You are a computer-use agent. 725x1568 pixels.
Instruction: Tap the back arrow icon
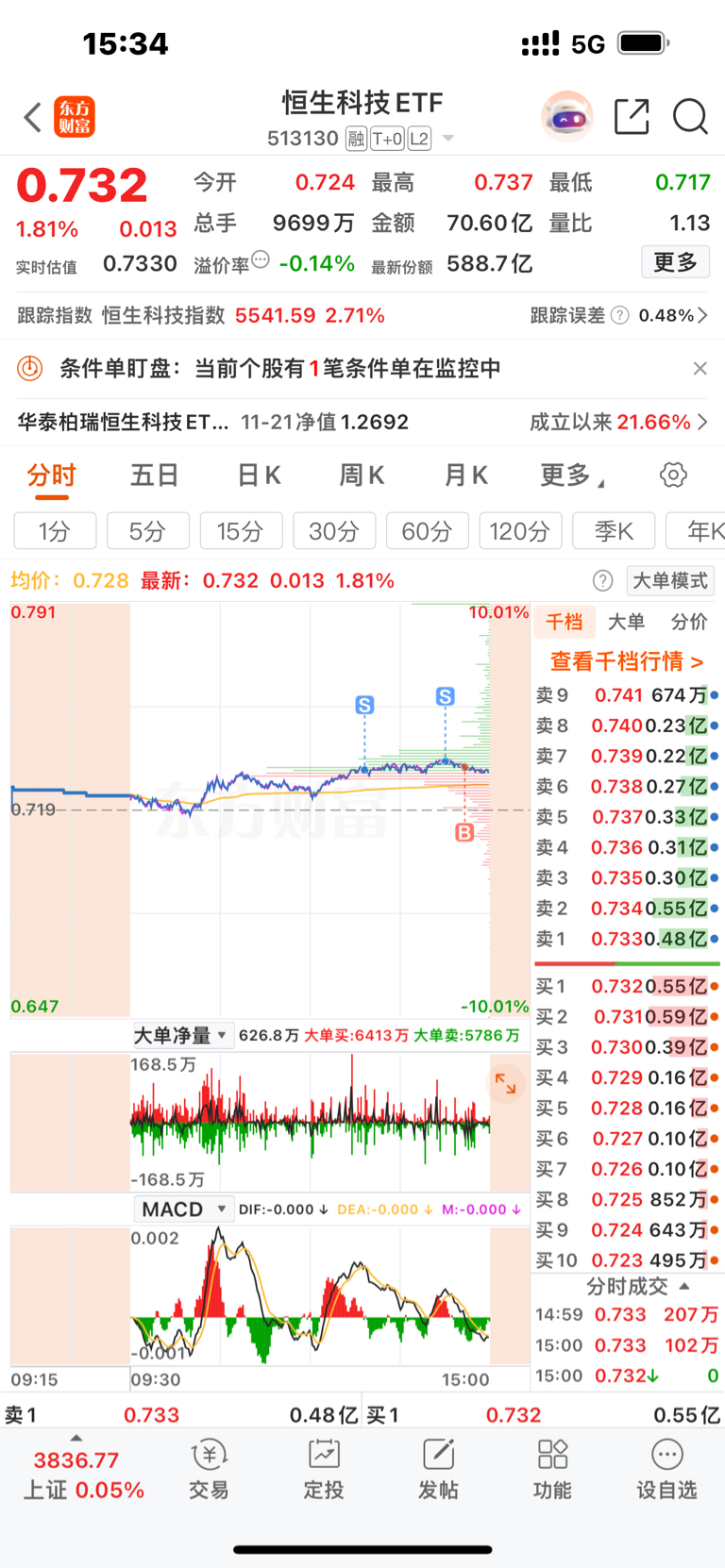[x=33, y=118]
